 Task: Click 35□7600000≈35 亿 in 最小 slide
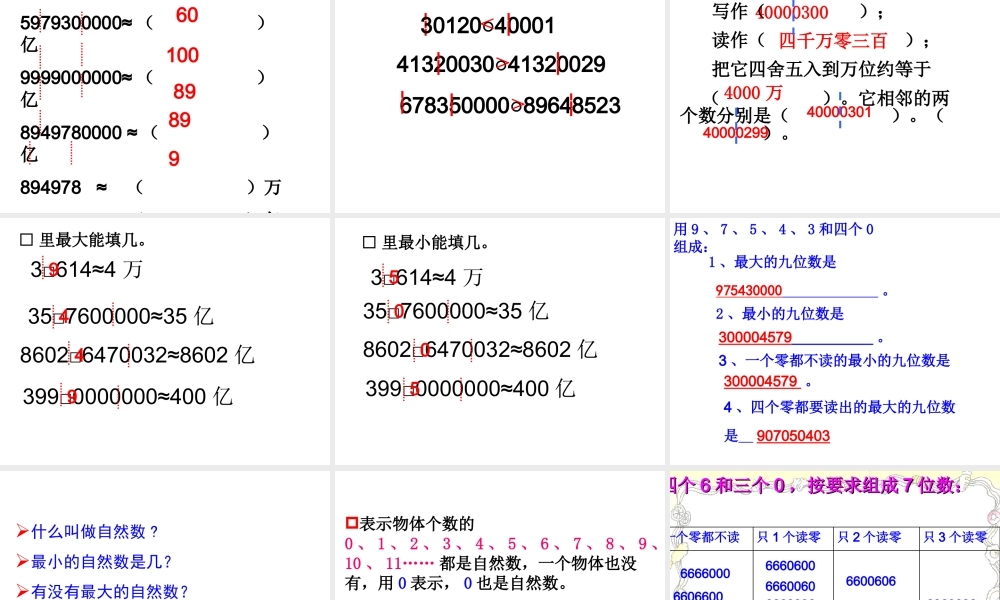click(455, 311)
